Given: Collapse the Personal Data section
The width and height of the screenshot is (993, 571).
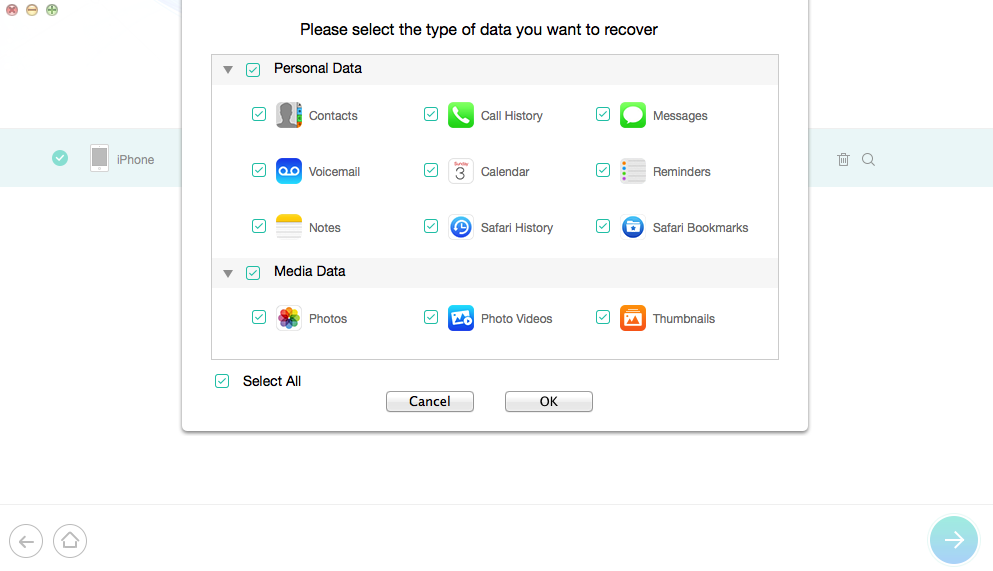Looking at the screenshot, I should coord(228,70).
